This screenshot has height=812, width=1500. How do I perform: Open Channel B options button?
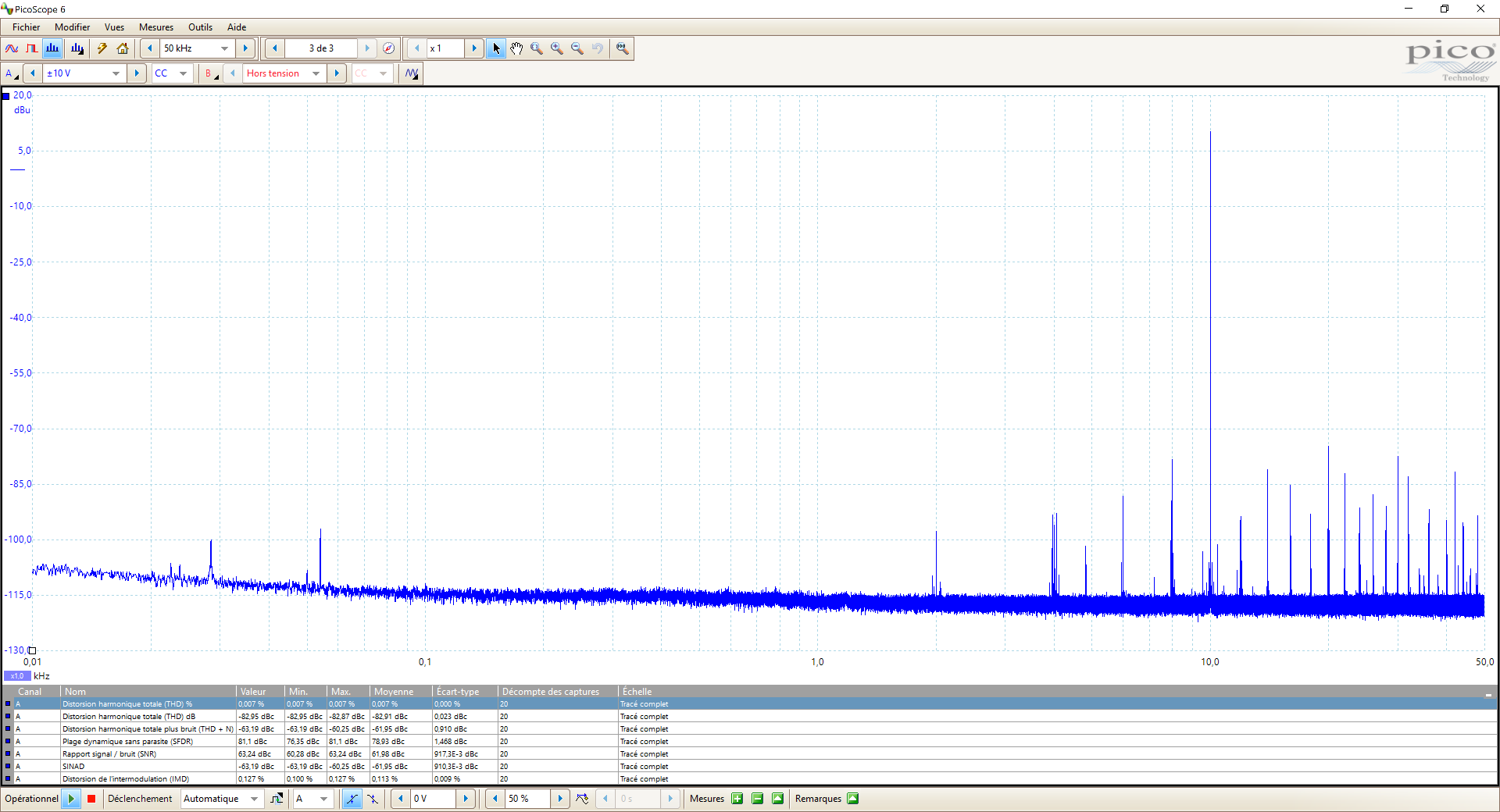point(211,73)
